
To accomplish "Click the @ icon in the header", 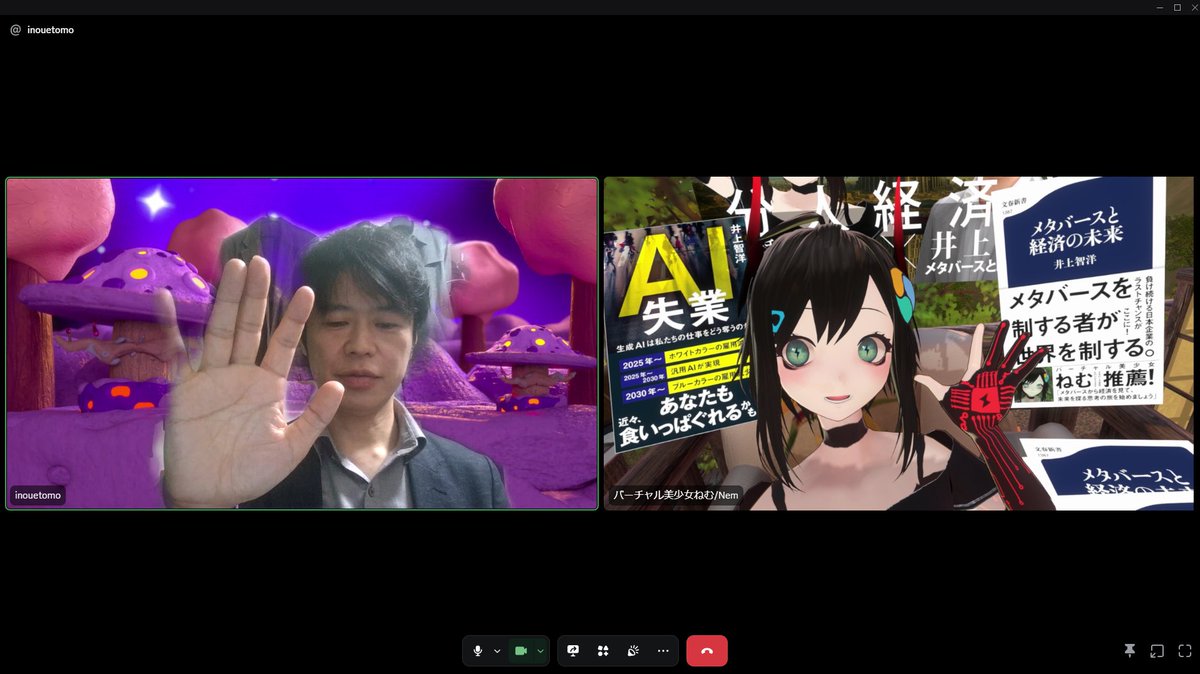I will click(15, 30).
